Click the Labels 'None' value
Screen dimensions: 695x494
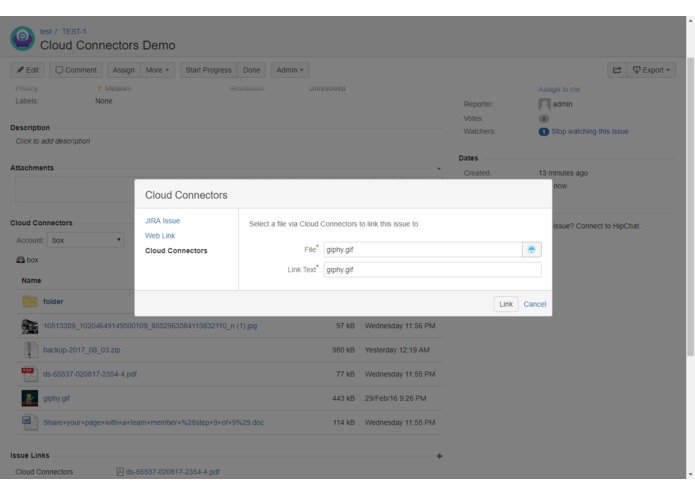[104, 101]
